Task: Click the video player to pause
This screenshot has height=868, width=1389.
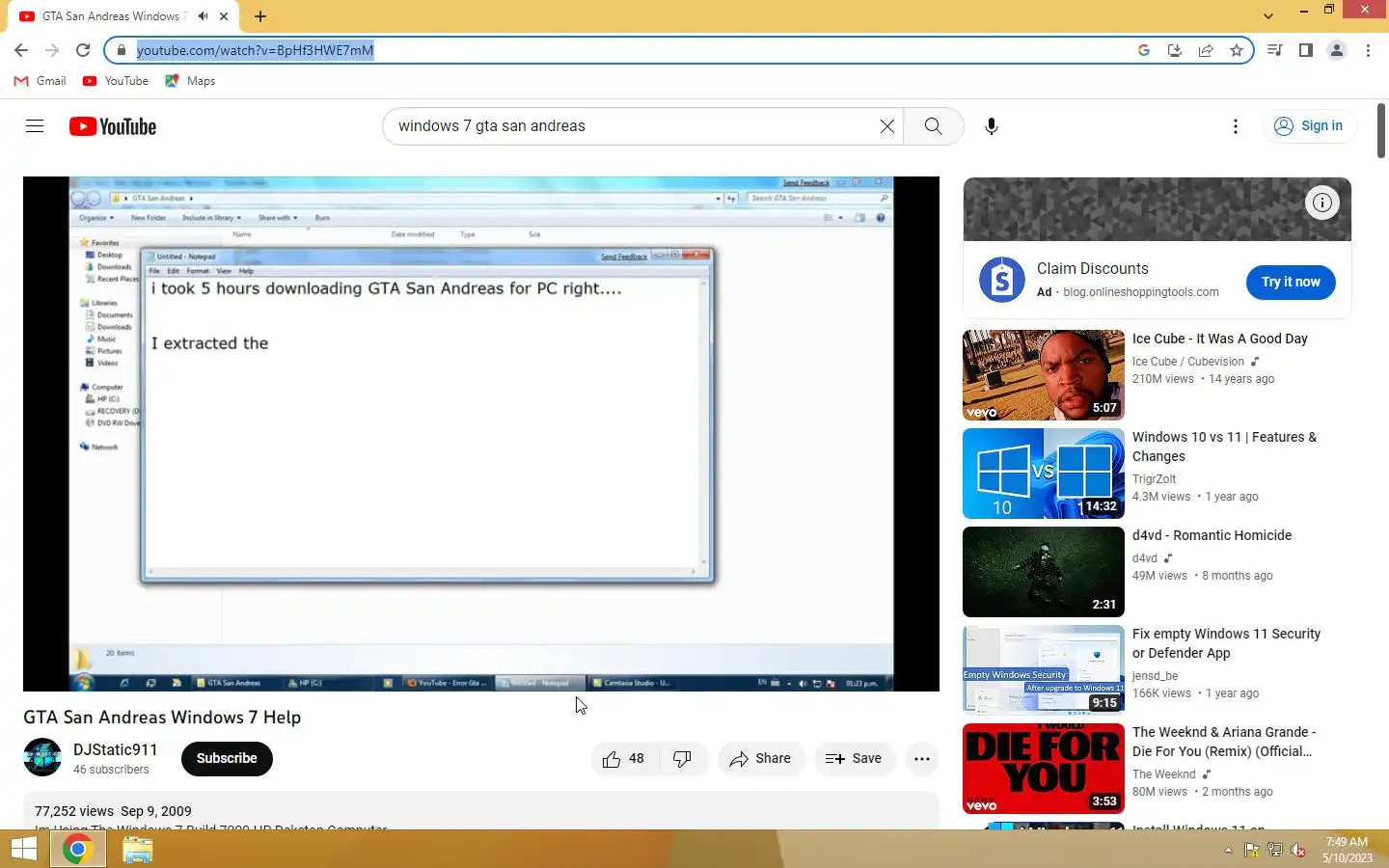Action: coord(480,434)
